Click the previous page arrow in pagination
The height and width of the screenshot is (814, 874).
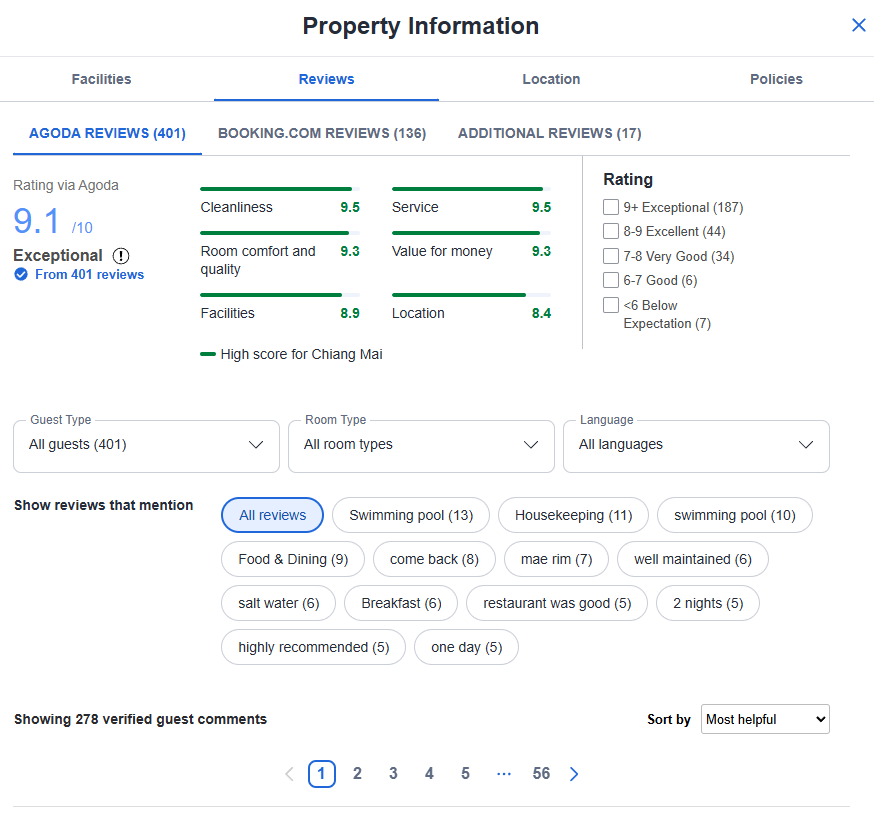click(x=289, y=774)
